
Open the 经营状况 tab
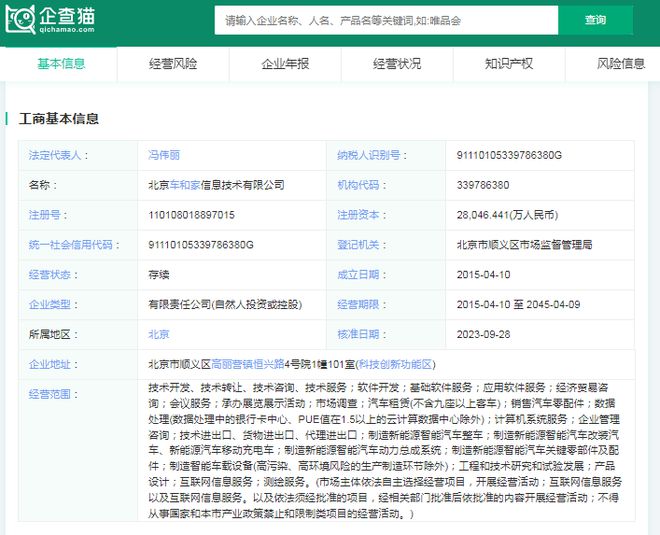pos(397,64)
